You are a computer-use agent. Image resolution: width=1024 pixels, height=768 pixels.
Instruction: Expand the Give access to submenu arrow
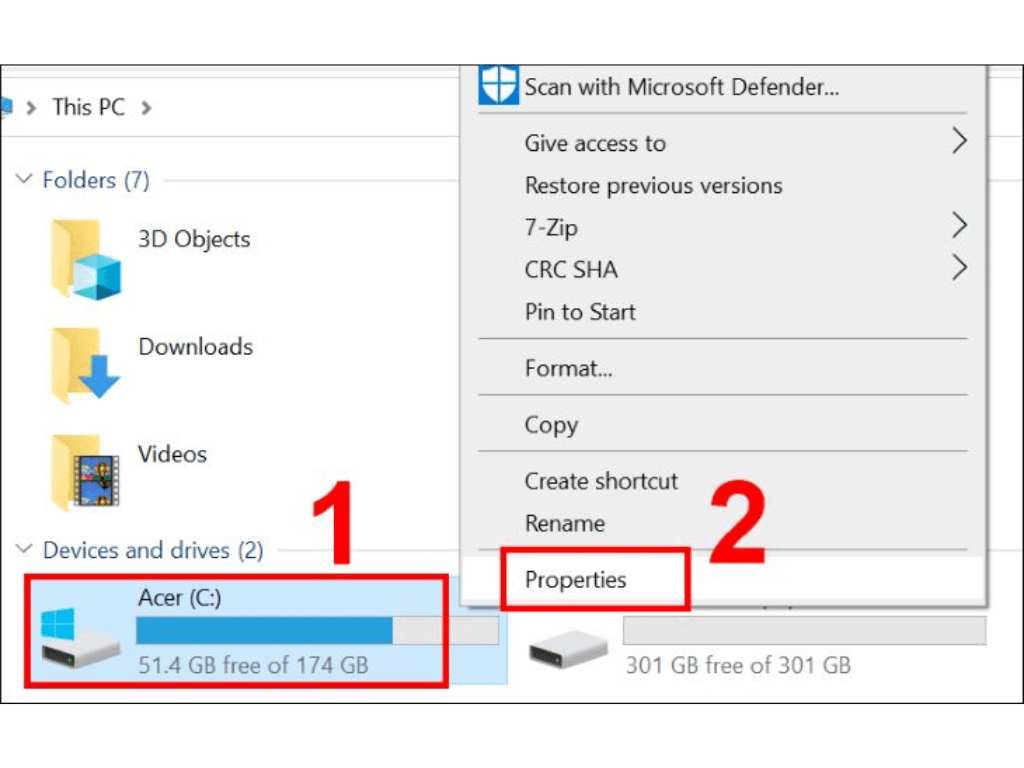[959, 142]
